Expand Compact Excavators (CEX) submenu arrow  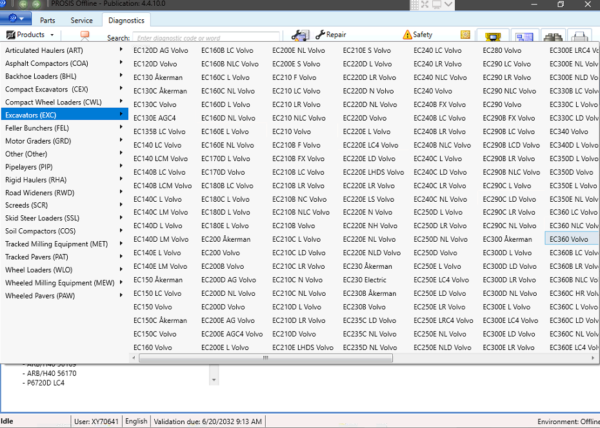coord(121,88)
